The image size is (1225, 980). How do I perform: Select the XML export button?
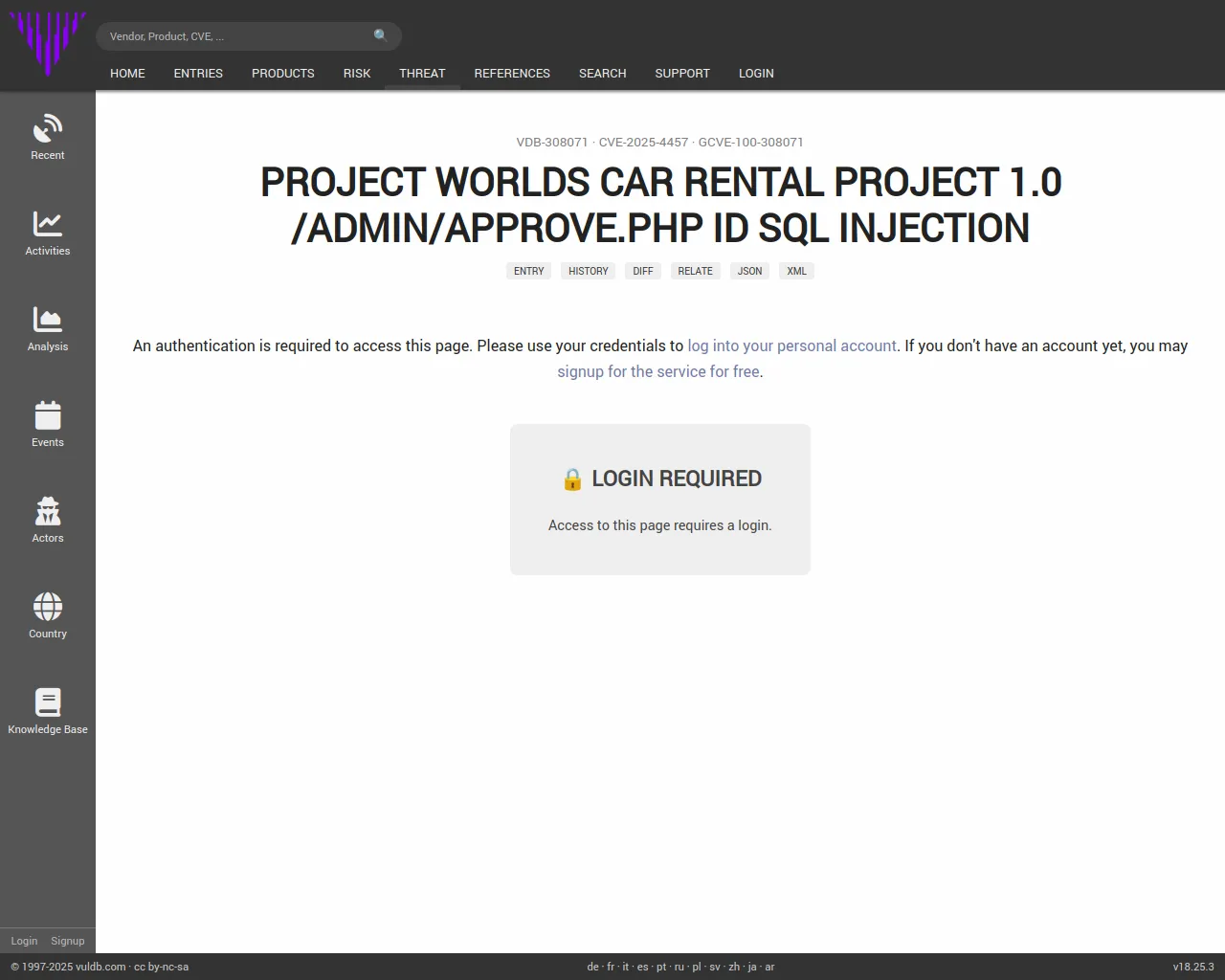796,271
